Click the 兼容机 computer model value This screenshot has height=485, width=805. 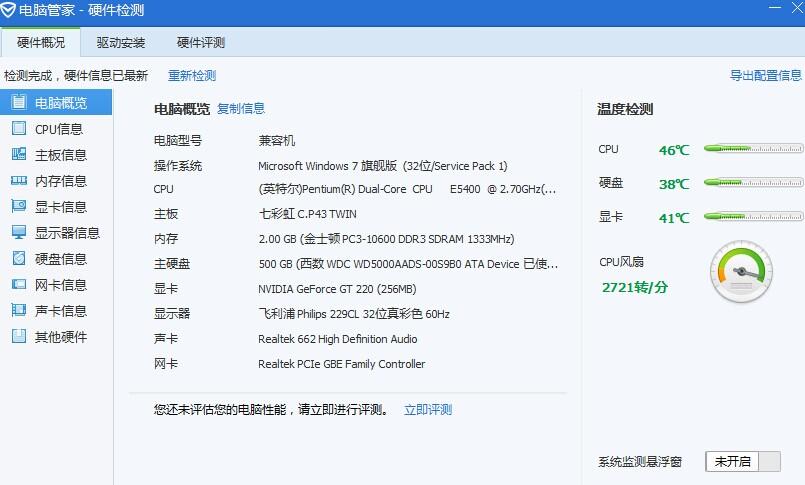point(277,141)
